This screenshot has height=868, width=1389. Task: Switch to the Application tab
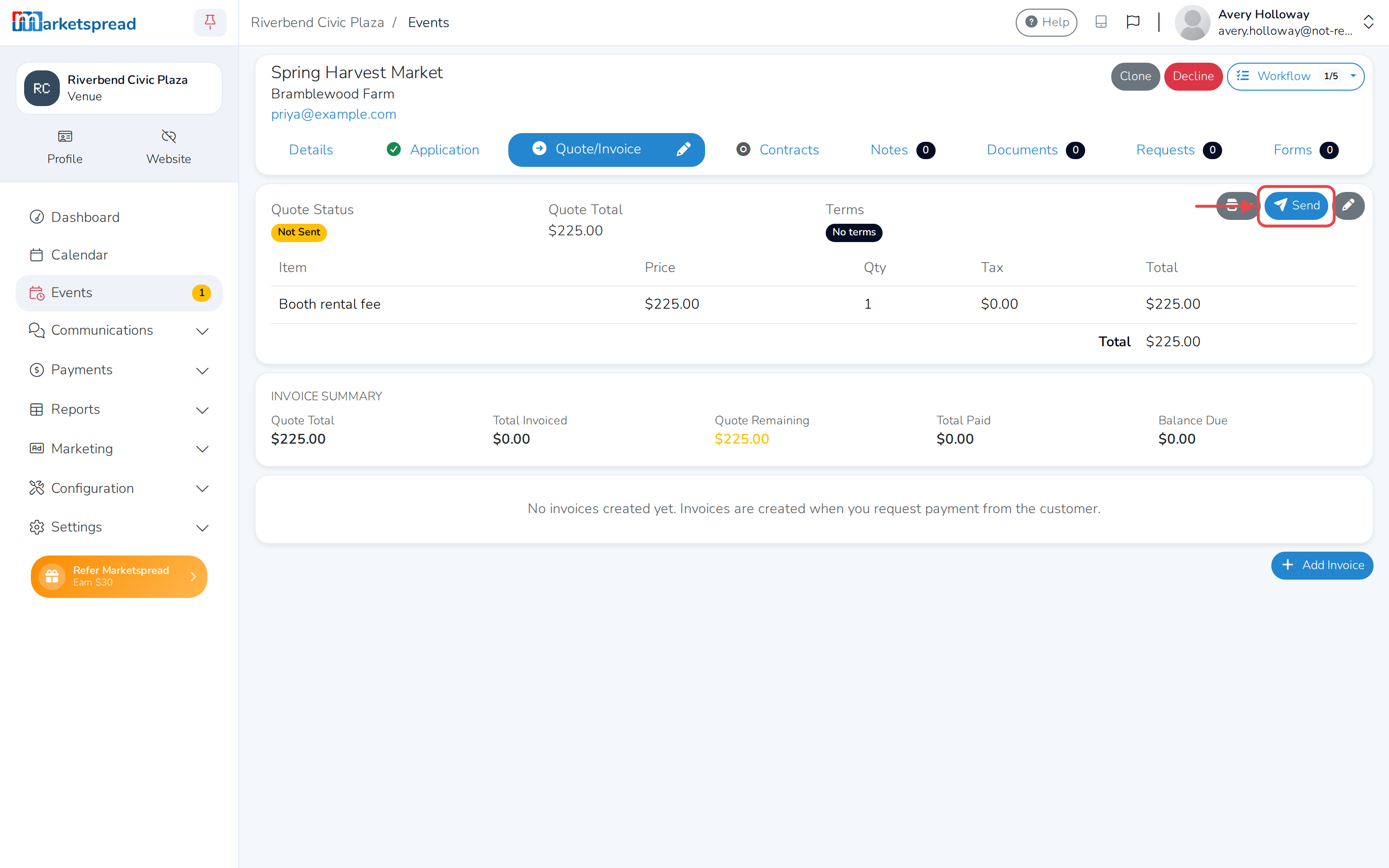coord(434,150)
